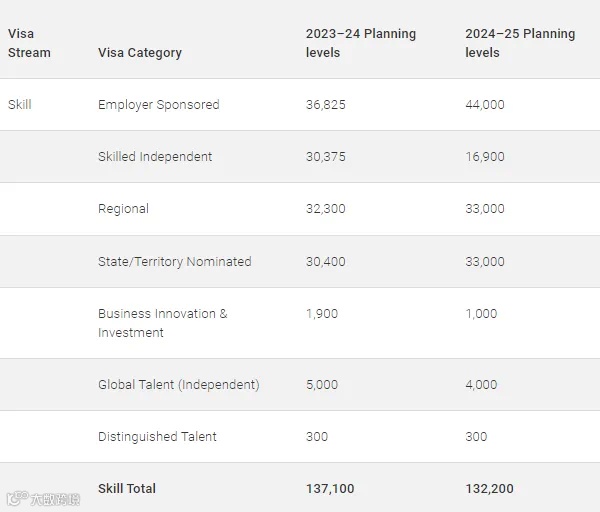Image resolution: width=600 pixels, height=512 pixels.
Task: Click the 132,200 Skill Total value
Action: (x=490, y=489)
